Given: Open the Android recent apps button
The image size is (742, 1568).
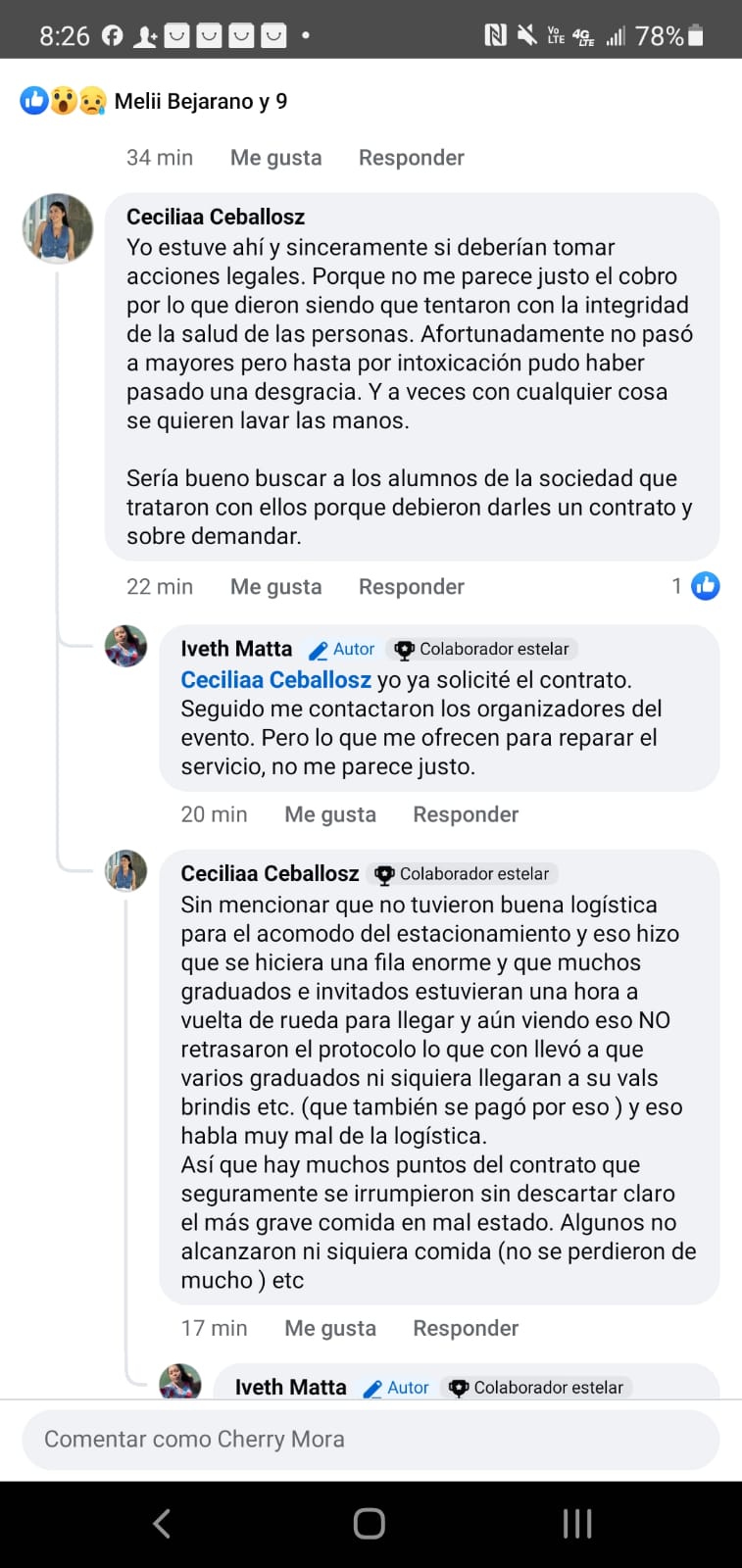Looking at the screenshot, I should (577, 1523).
